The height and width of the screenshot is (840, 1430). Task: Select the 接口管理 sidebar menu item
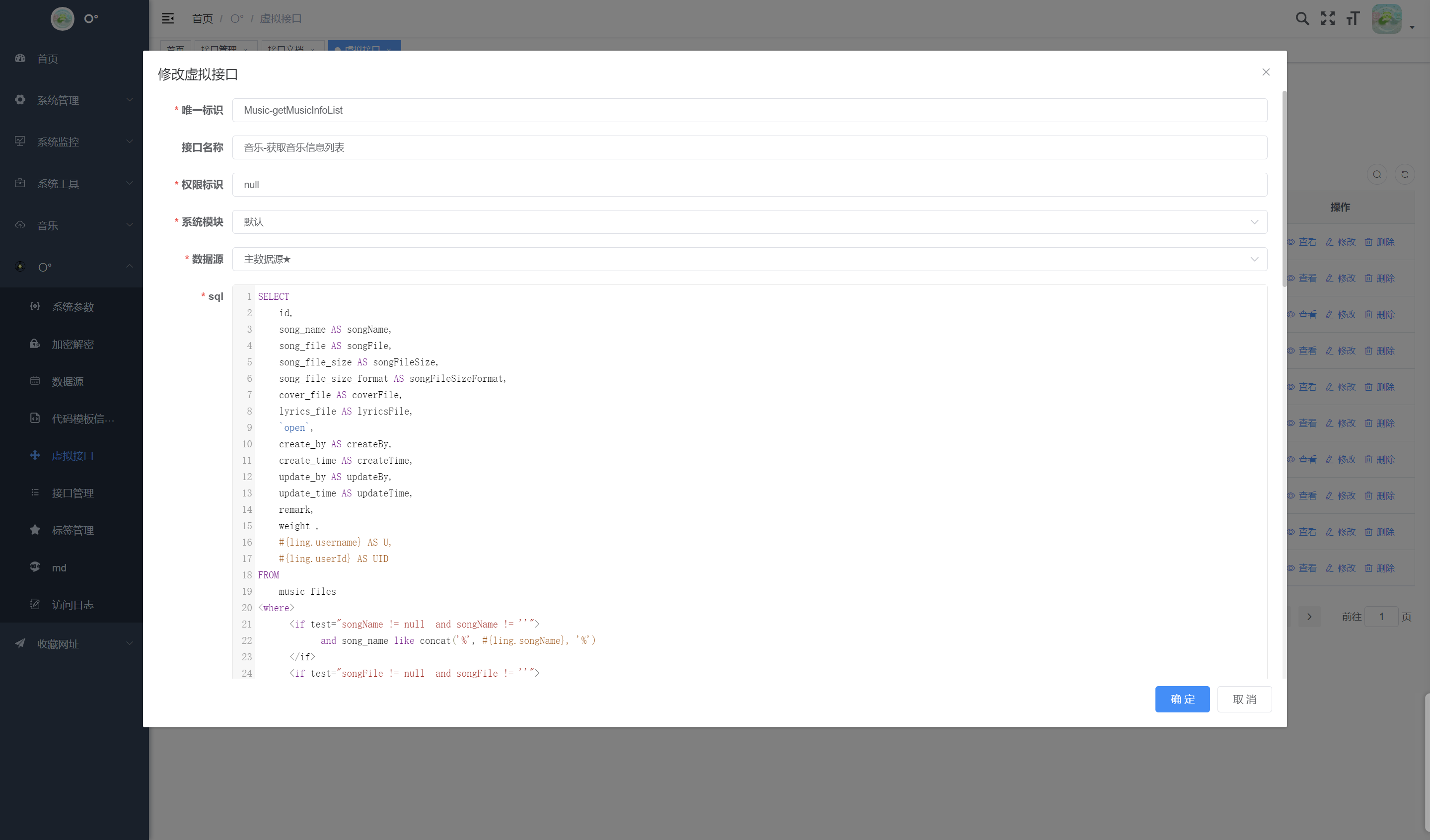(72, 493)
